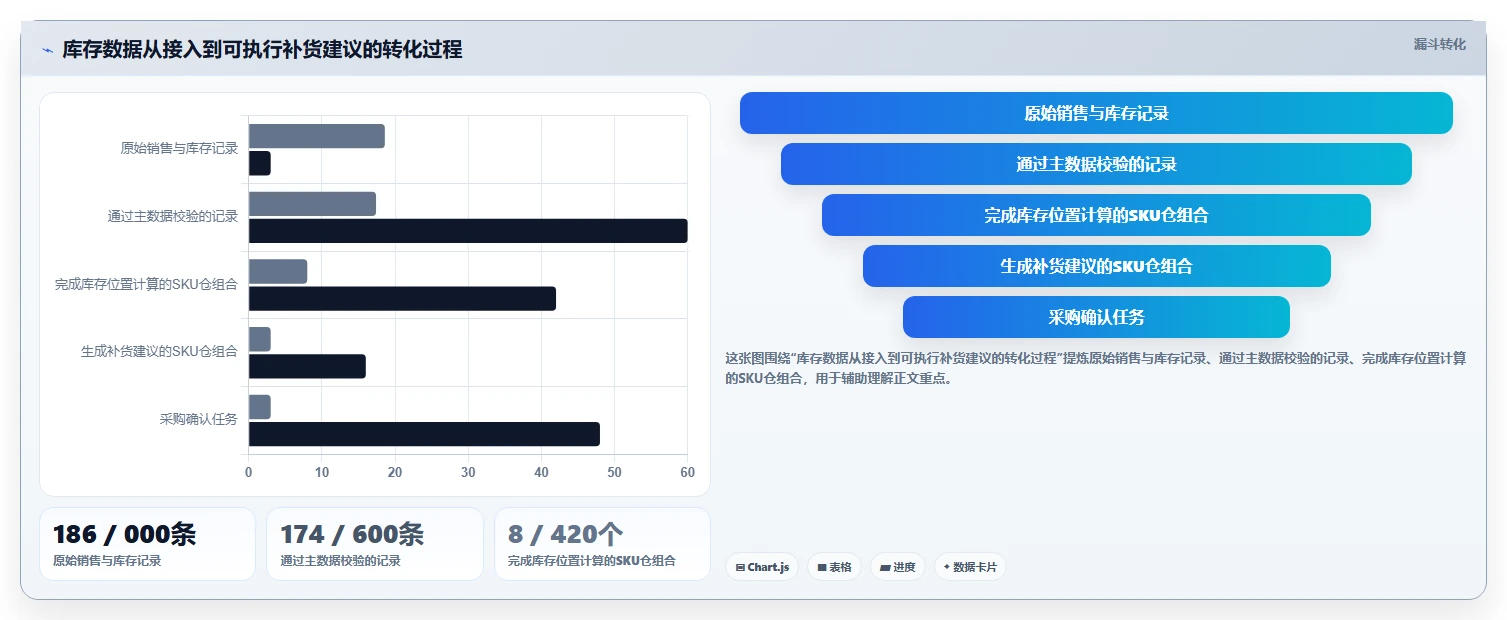
Task: Click the x-axis tick label 60
Action: (x=687, y=472)
